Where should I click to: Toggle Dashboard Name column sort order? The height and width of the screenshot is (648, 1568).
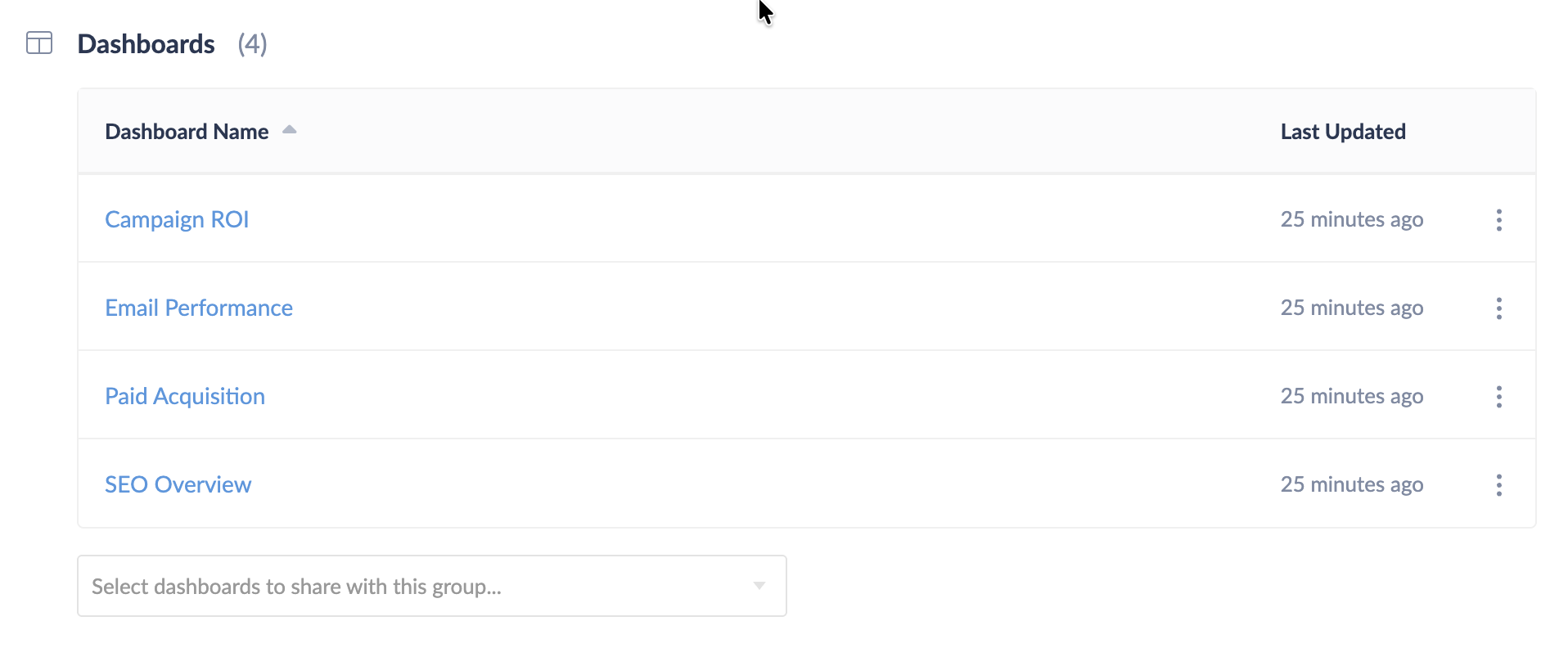[187, 131]
